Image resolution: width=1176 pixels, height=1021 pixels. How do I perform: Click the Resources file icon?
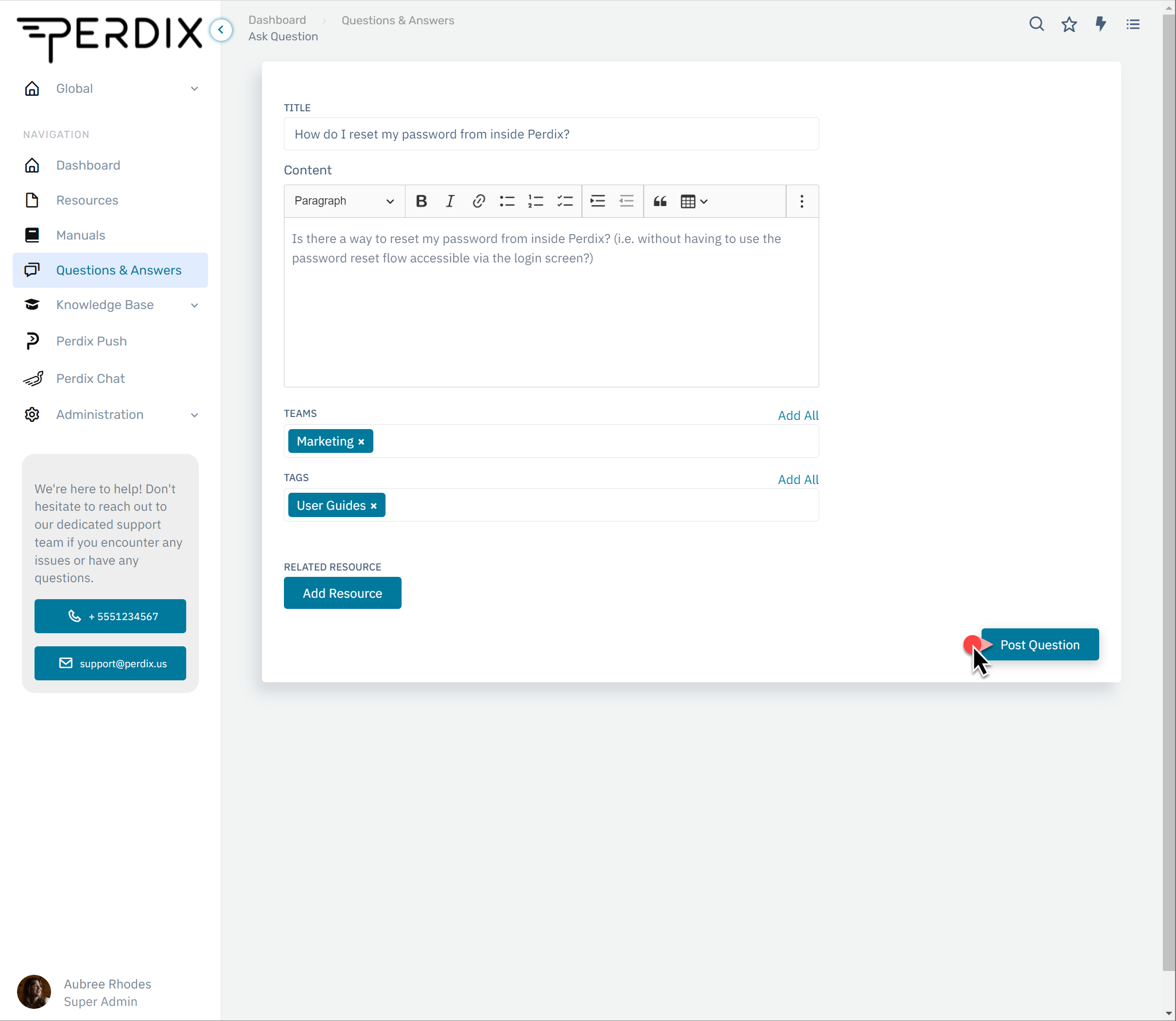click(x=32, y=200)
